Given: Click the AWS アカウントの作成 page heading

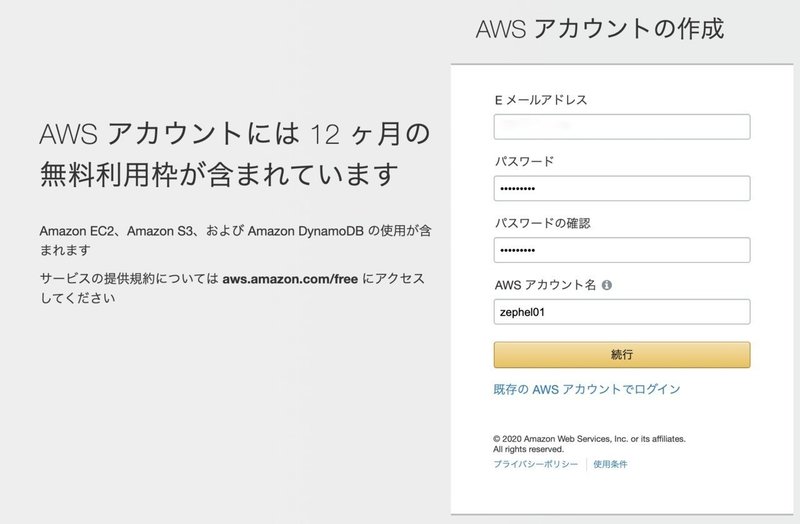Looking at the screenshot, I should [x=600, y=29].
